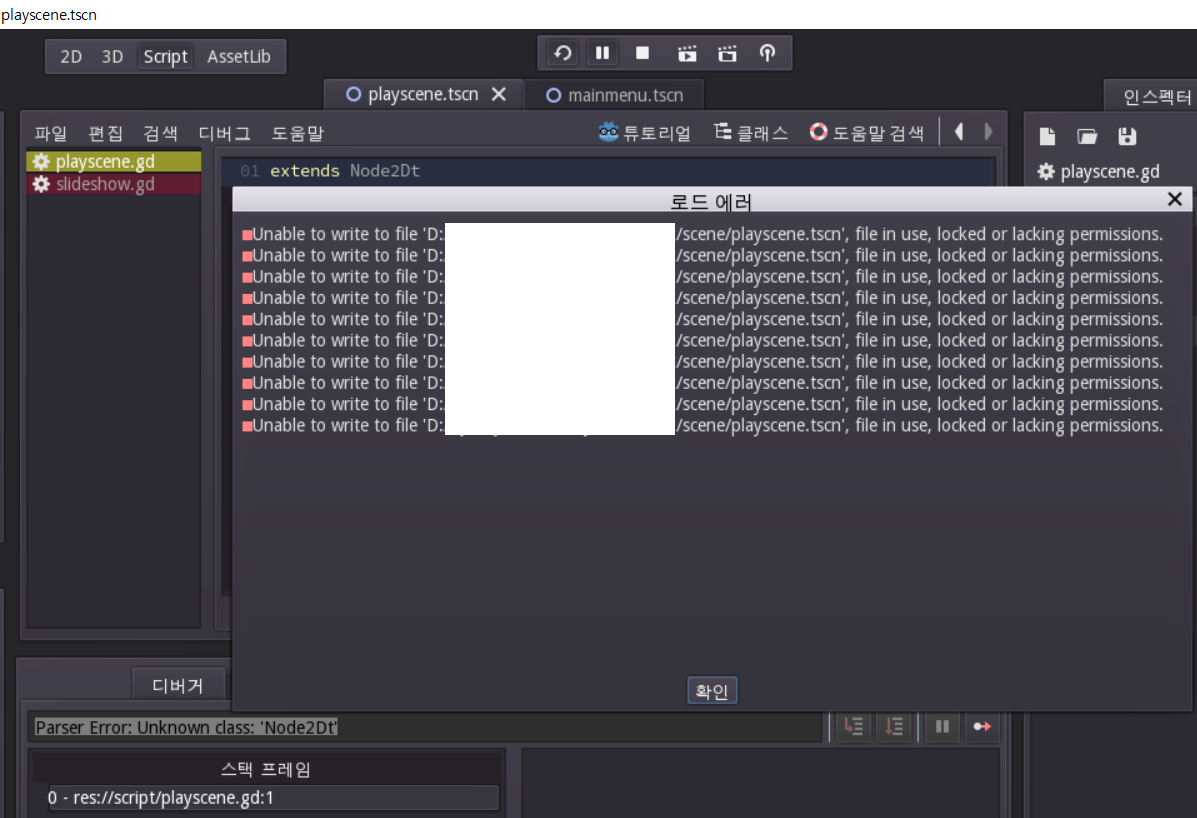Click debugger Step Over icon
The width and height of the screenshot is (1197, 818).
click(x=893, y=726)
